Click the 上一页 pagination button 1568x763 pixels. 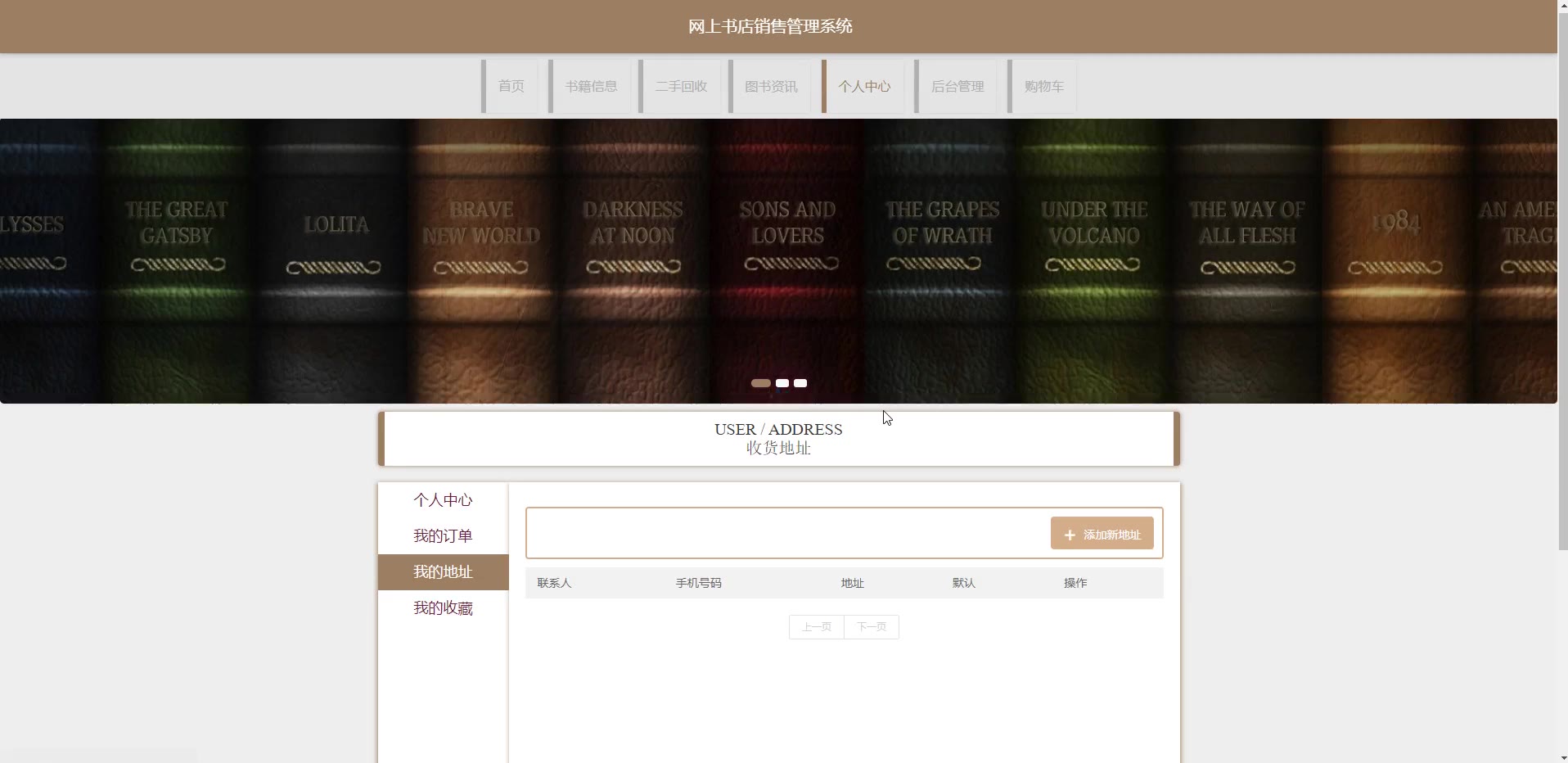coord(816,627)
